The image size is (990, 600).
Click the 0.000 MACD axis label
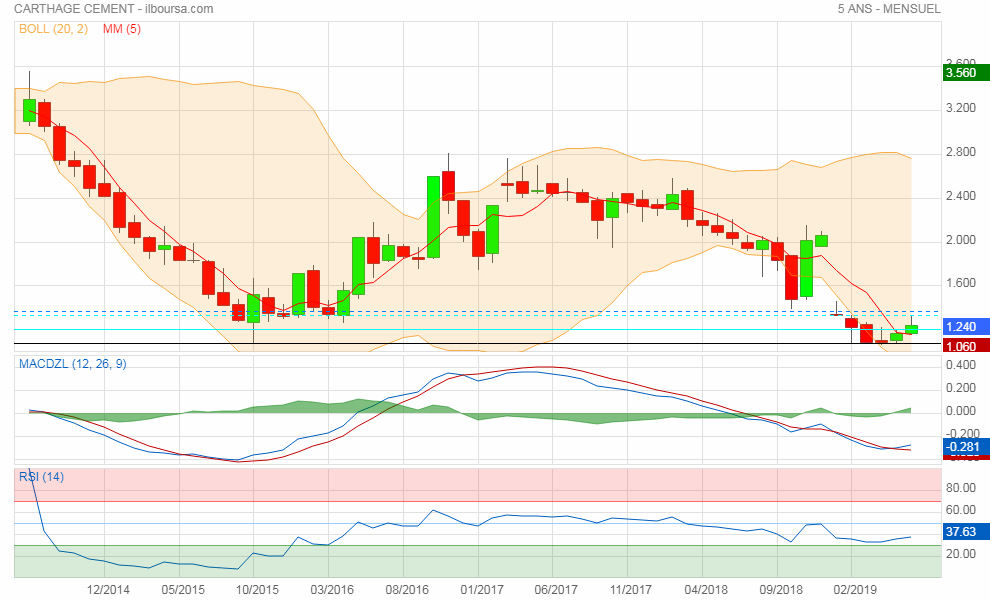pos(961,411)
